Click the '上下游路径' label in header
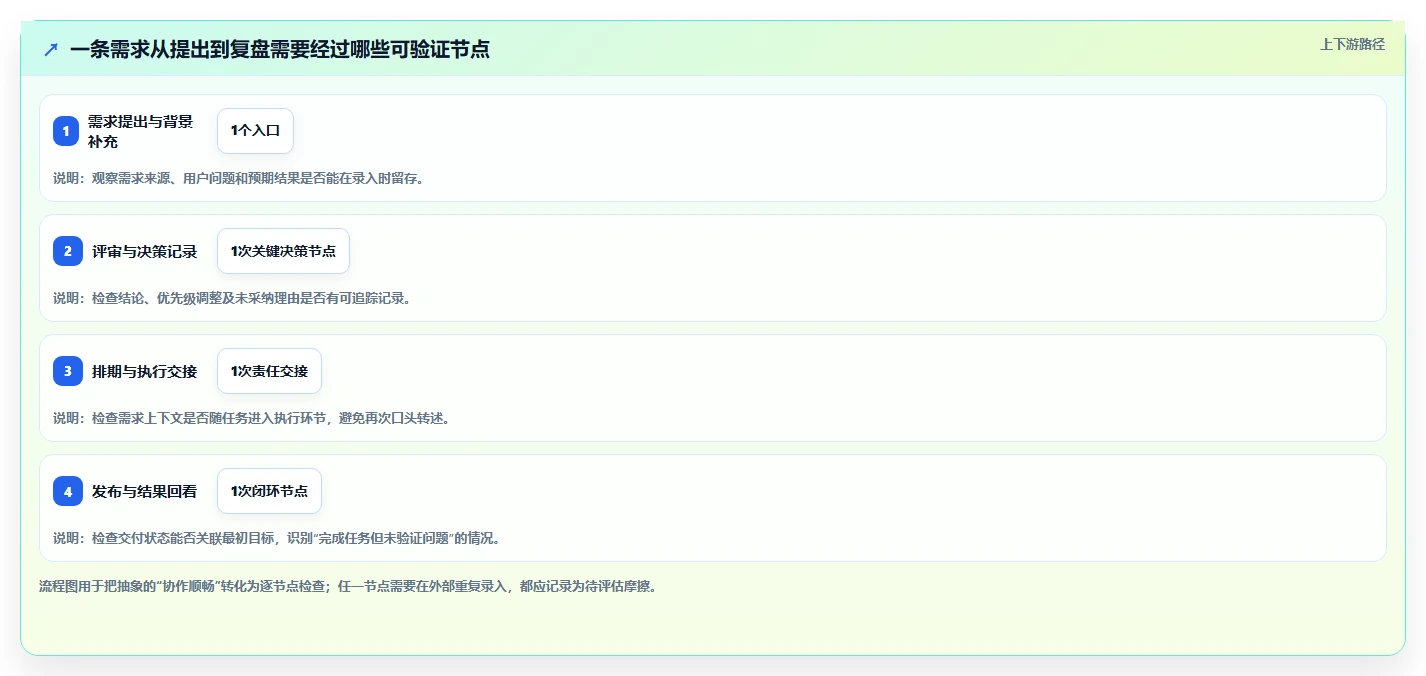 click(x=1352, y=44)
